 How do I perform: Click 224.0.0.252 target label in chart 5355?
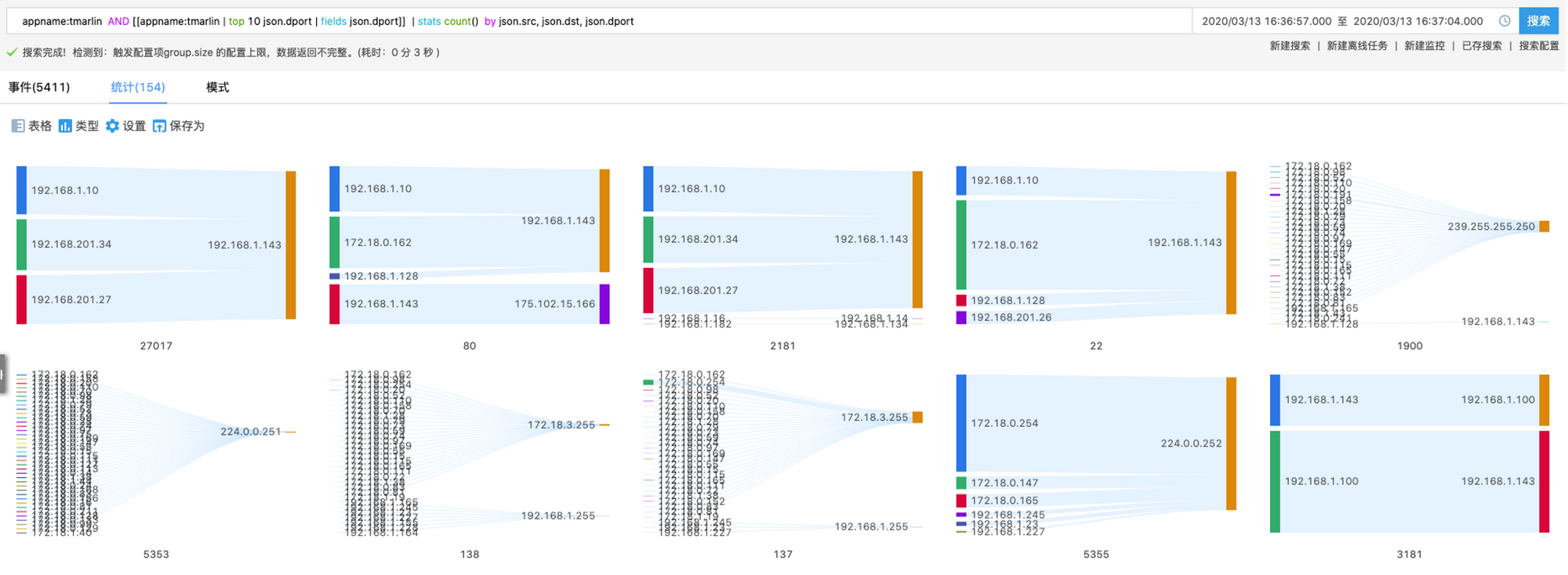tap(1191, 443)
